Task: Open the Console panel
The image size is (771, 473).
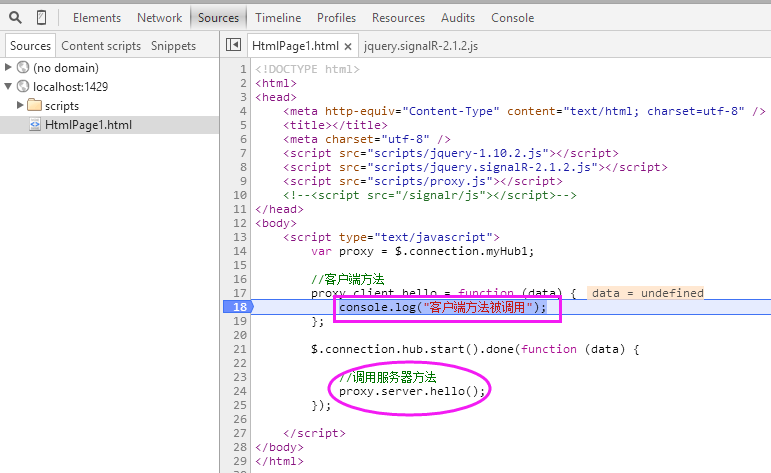Action: click(512, 18)
